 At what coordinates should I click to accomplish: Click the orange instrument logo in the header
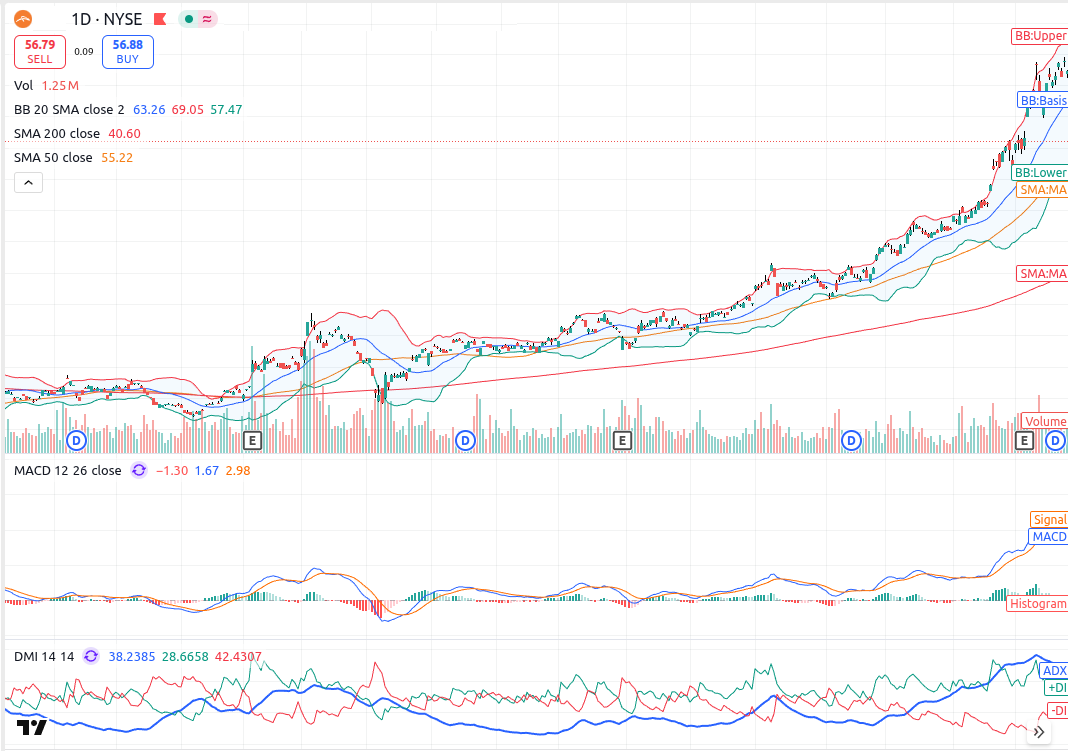21,18
